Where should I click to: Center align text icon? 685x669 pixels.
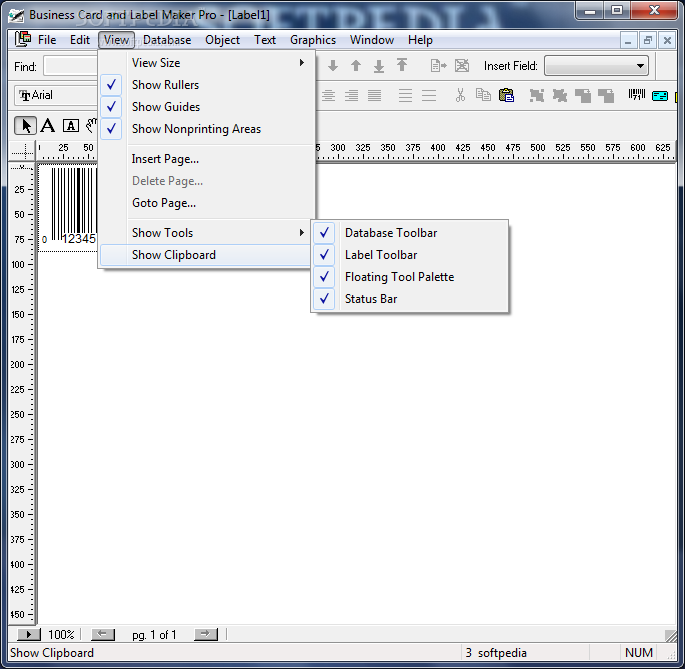(x=329, y=95)
